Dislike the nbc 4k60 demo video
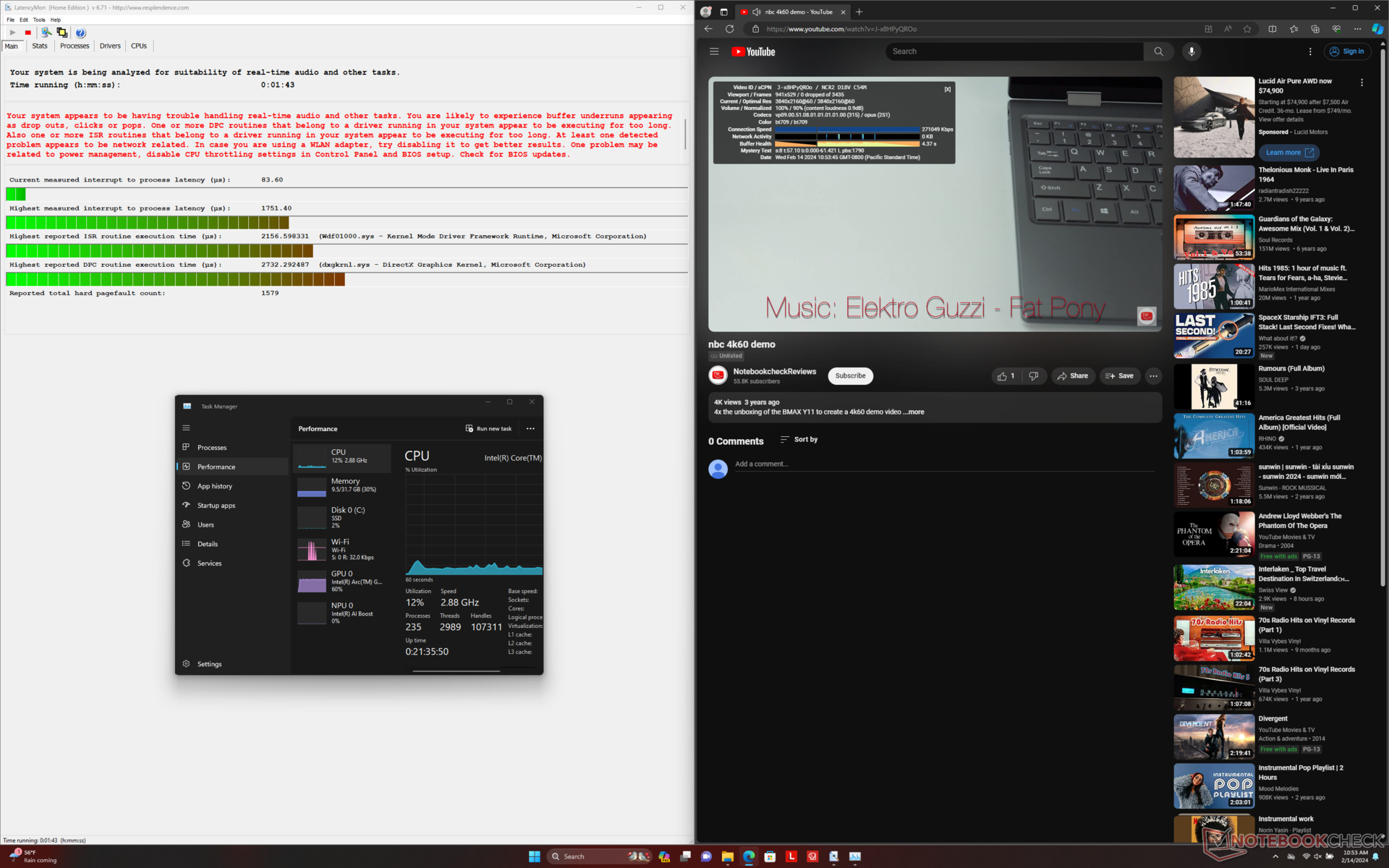Image resolution: width=1389 pixels, height=868 pixels. 1034,375
